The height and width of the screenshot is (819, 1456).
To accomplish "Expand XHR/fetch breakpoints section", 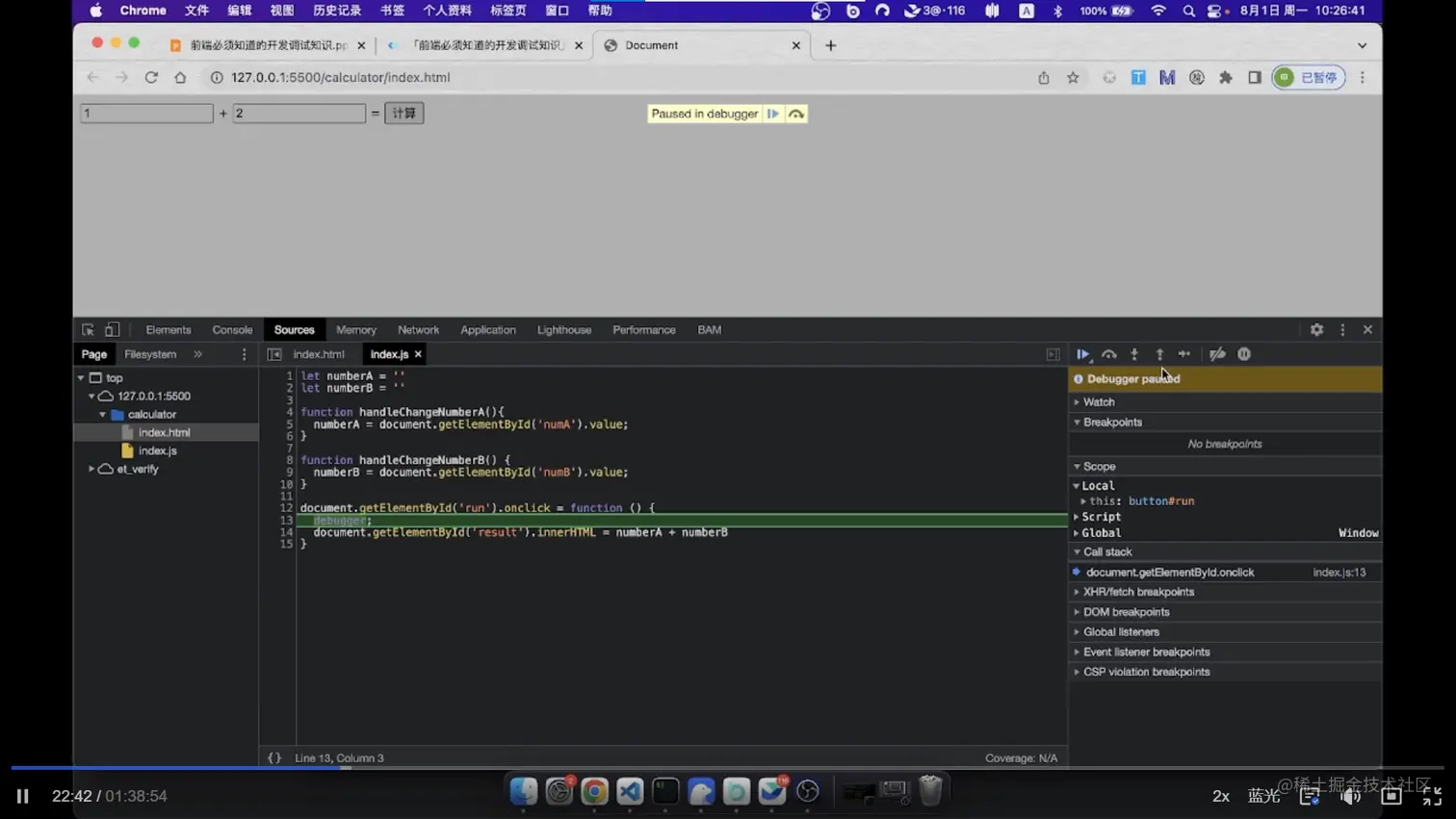I will click(x=1077, y=592).
